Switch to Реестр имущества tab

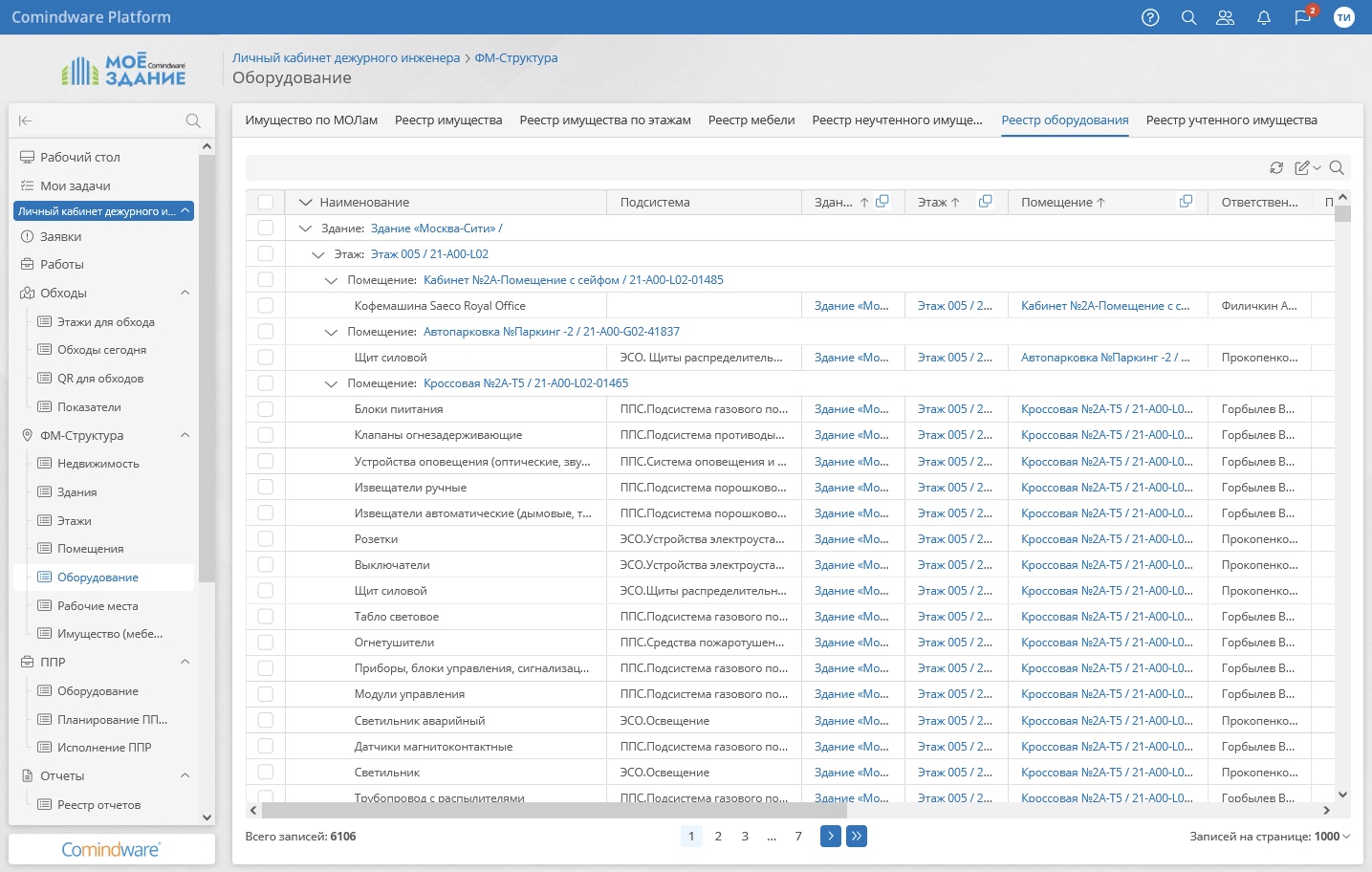tap(448, 120)
